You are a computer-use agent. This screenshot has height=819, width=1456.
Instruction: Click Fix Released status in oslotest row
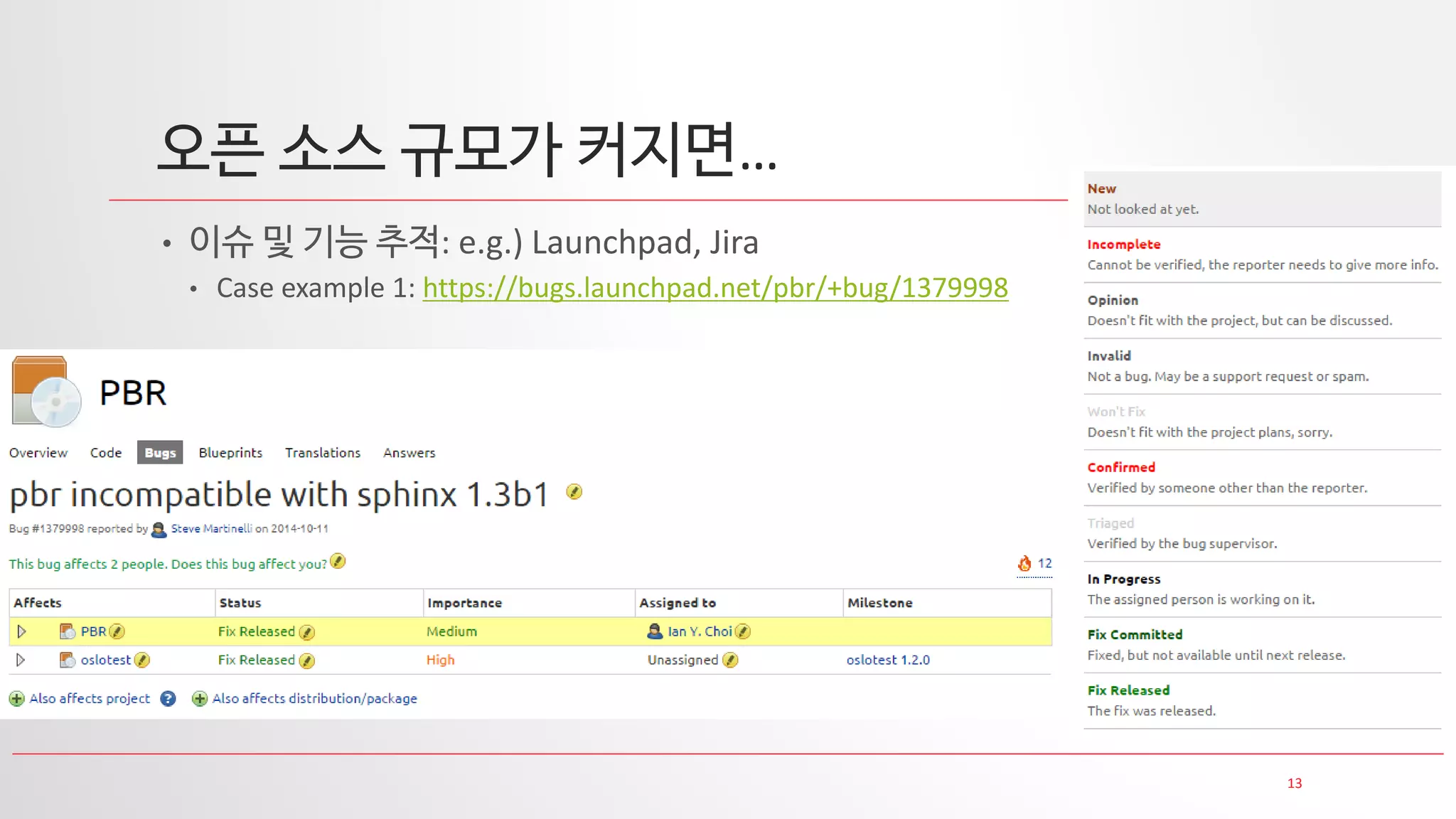tap(256, 660)
